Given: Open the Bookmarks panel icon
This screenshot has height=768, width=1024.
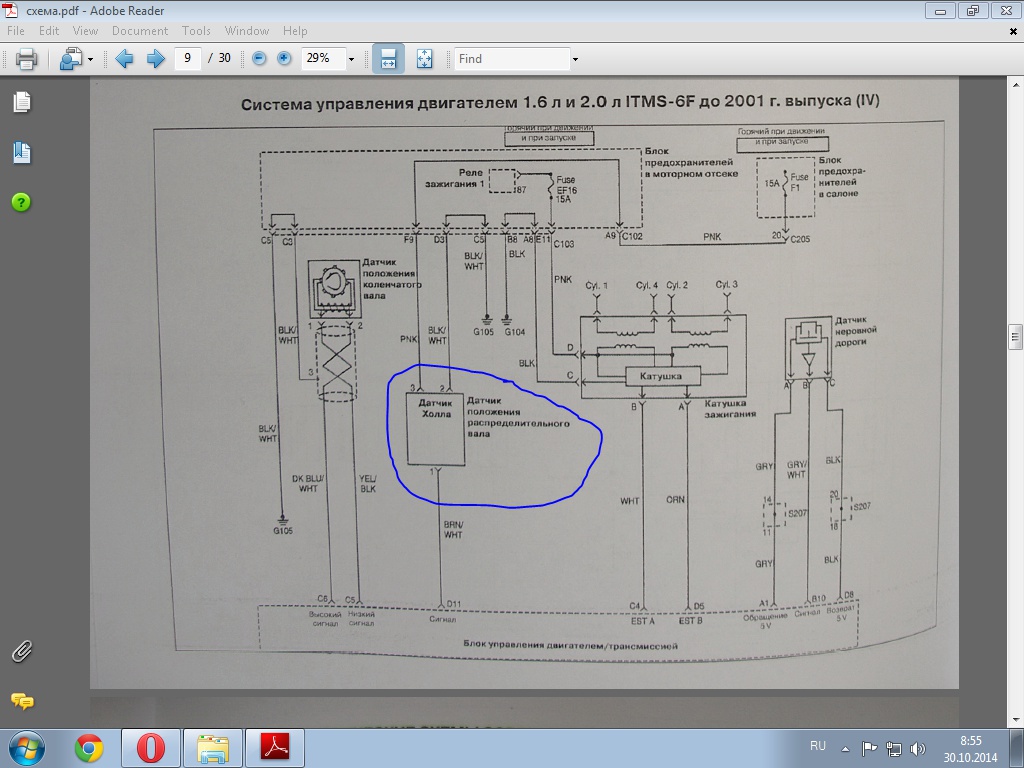Looking at the screenshot, I should tap(21, 153).
